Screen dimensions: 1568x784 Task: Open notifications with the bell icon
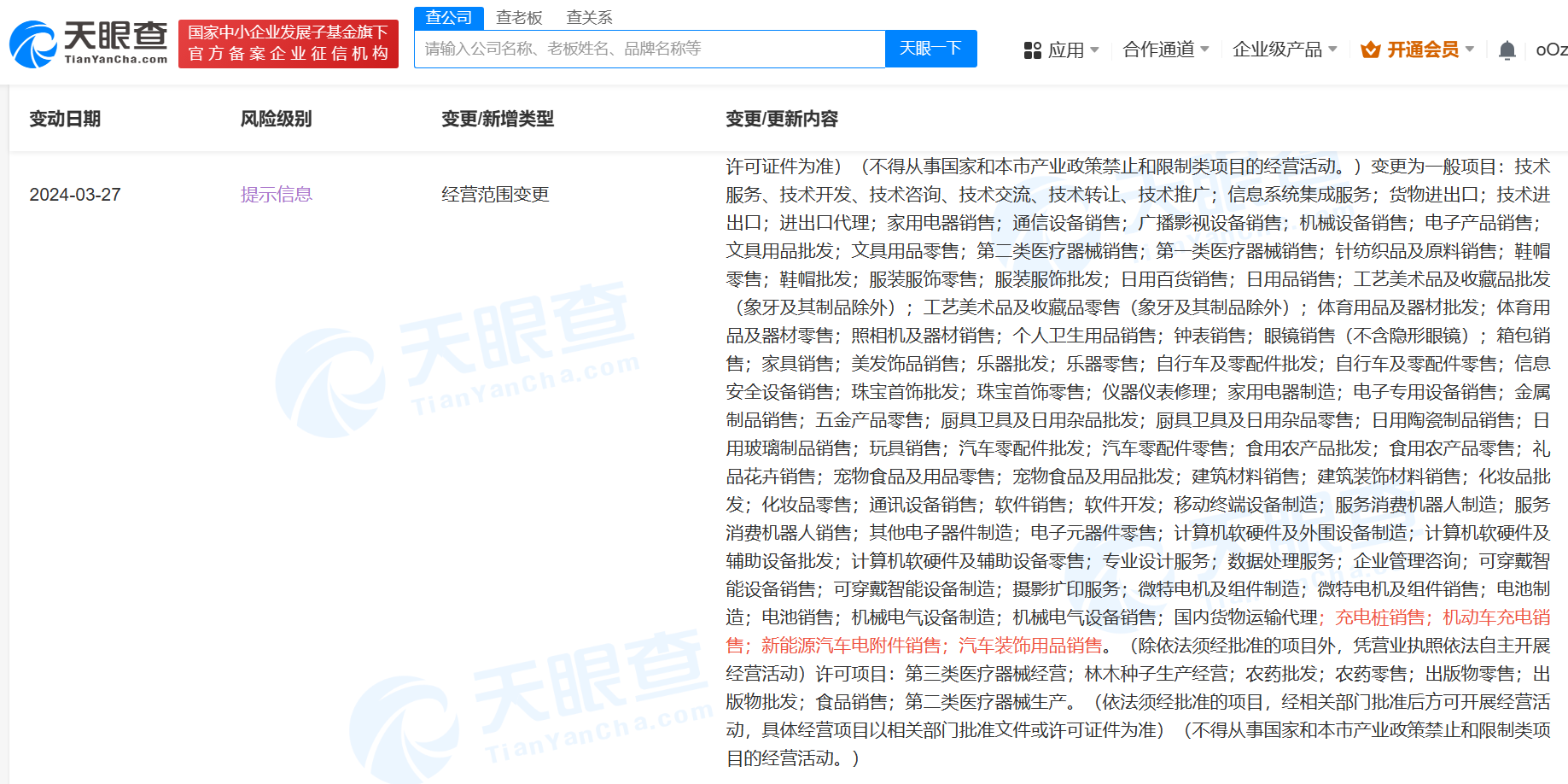(1507, 50)
